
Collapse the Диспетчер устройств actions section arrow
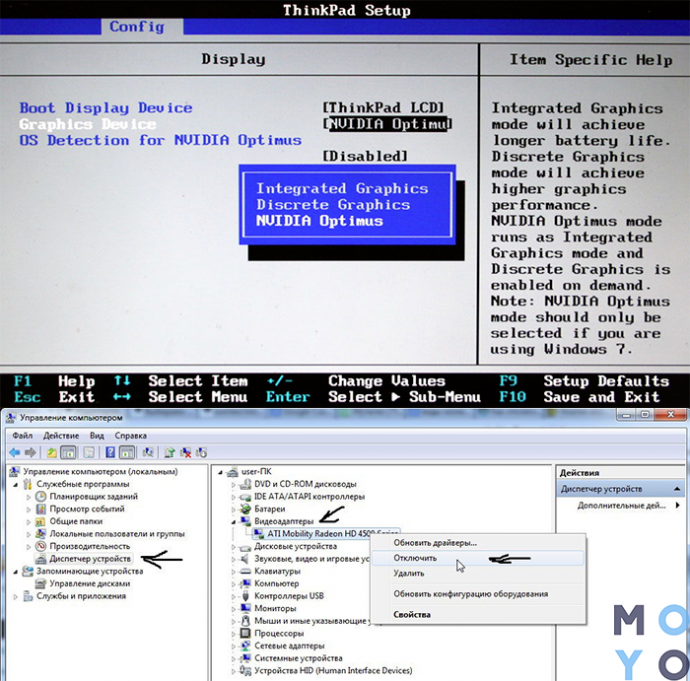pos(678,489)
